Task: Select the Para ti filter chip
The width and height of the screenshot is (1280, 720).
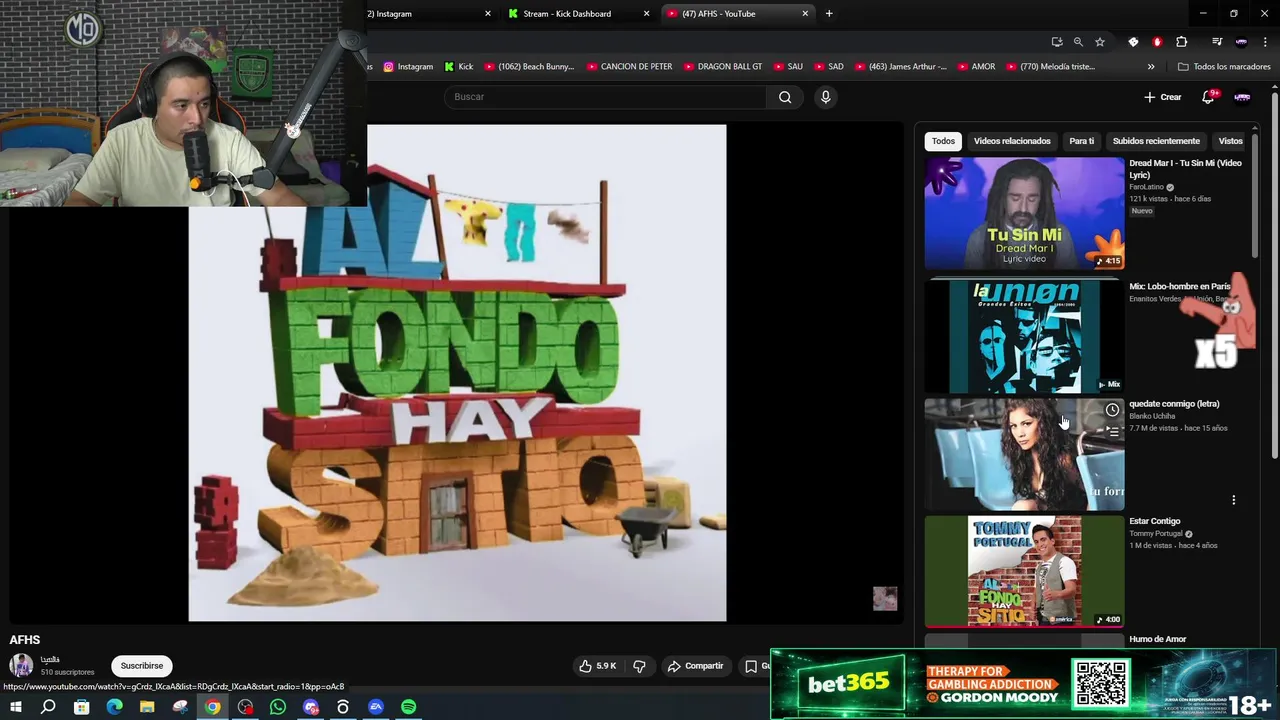Action: (x=1081, y=141)
